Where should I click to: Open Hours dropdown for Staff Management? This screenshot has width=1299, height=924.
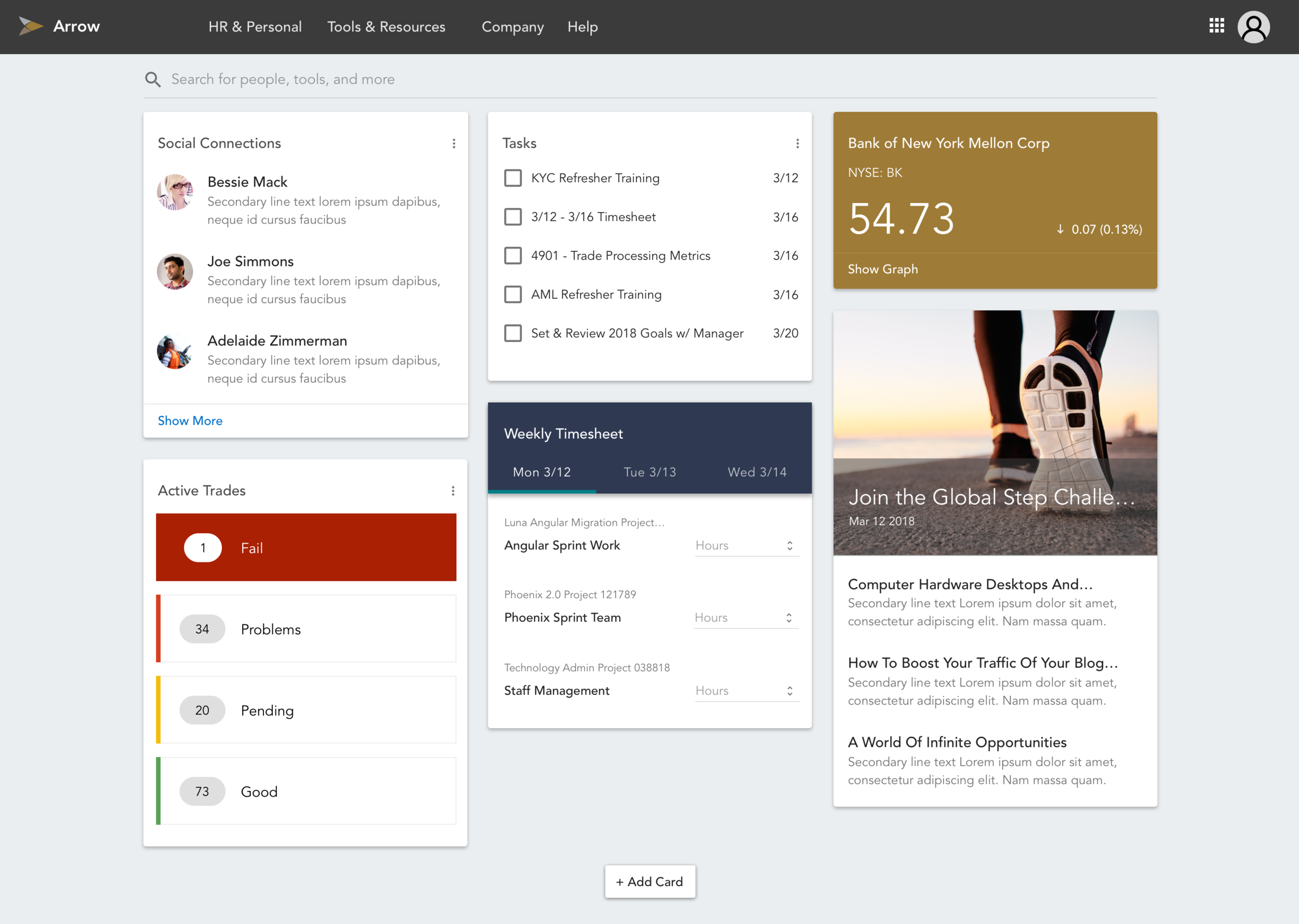pos(746,691)
